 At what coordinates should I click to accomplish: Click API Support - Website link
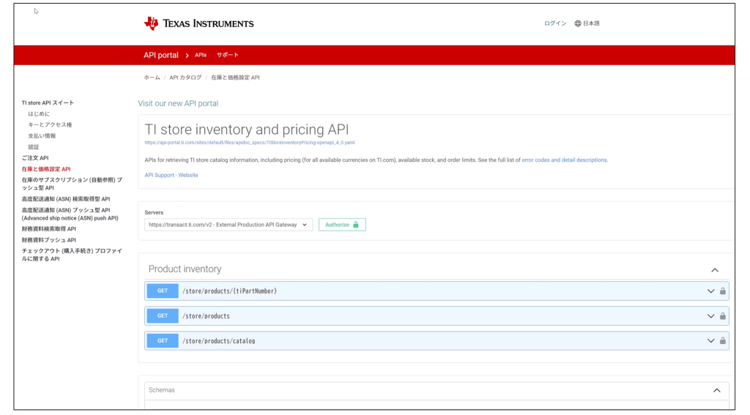click(171, 175)
